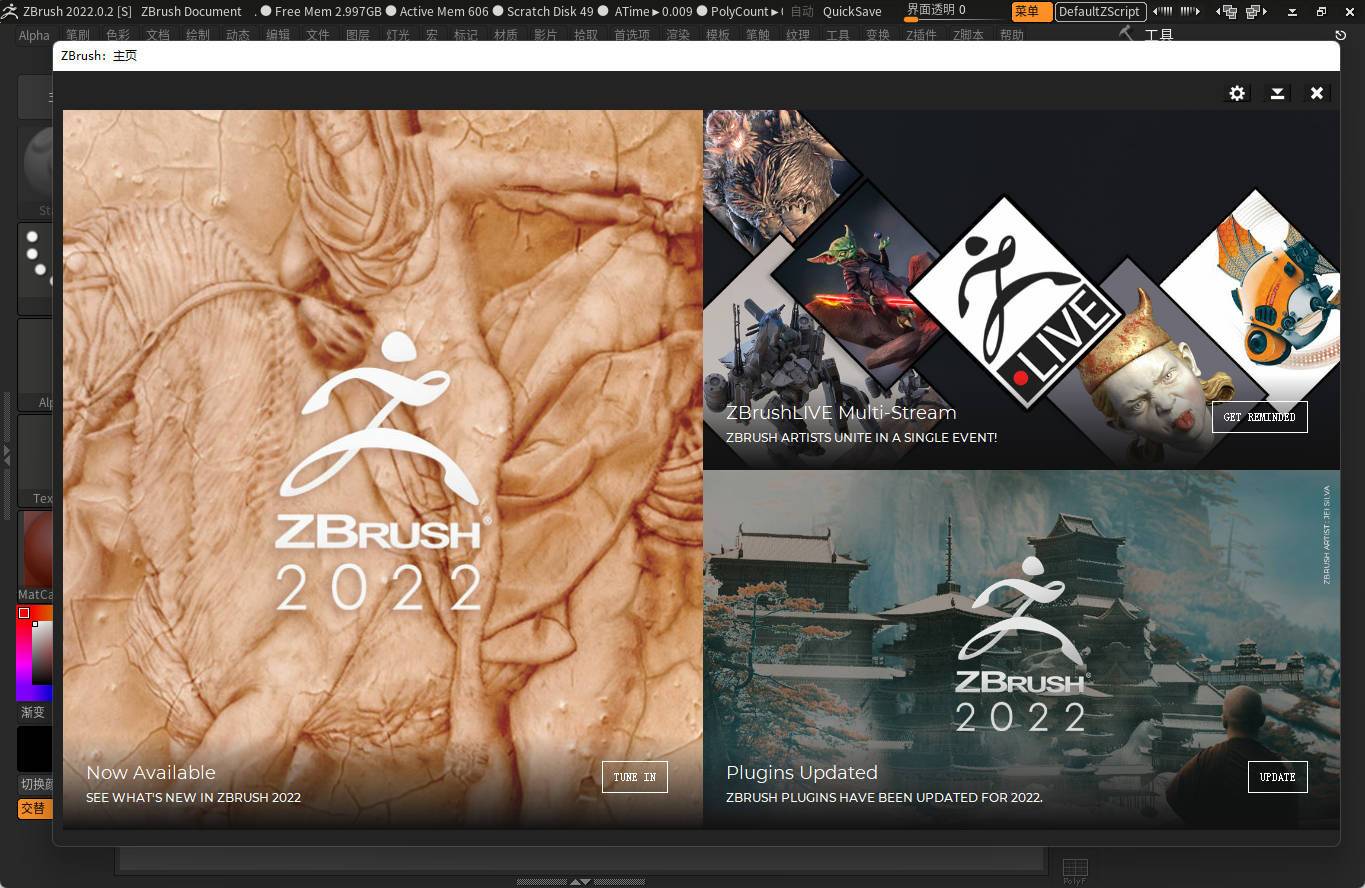Toggle the PolyF grid icon
This screenshot has height=888, width=1365.
(x=1075, y=871)
